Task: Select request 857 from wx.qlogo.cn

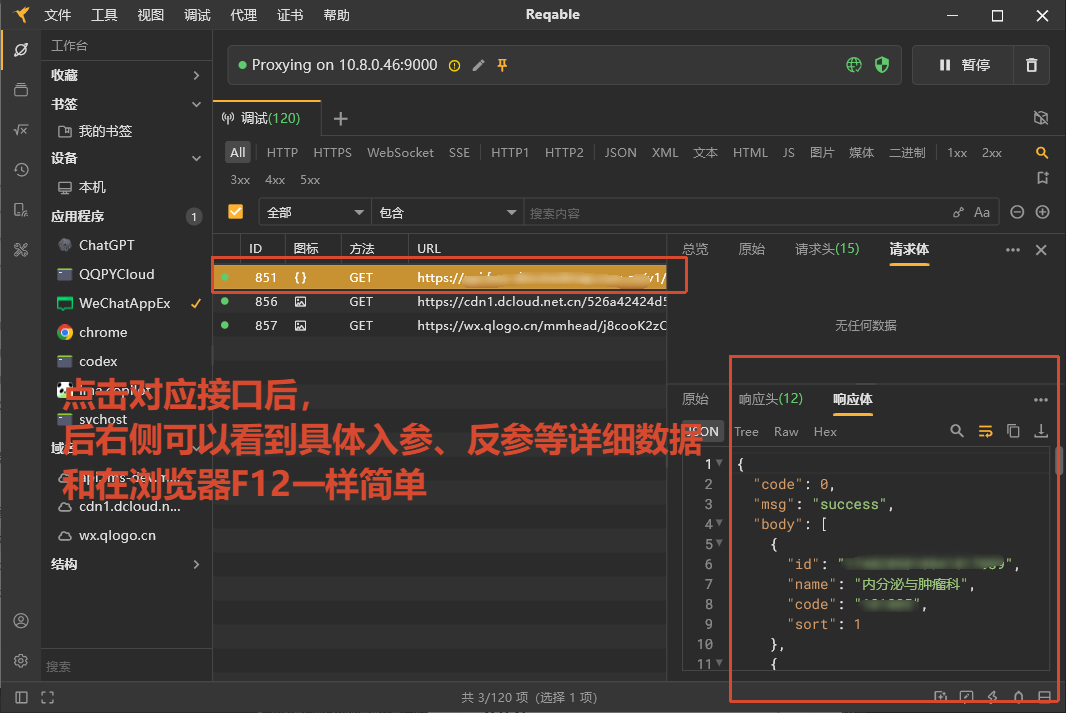Action: pyautogui.click(x=440, y=326)
